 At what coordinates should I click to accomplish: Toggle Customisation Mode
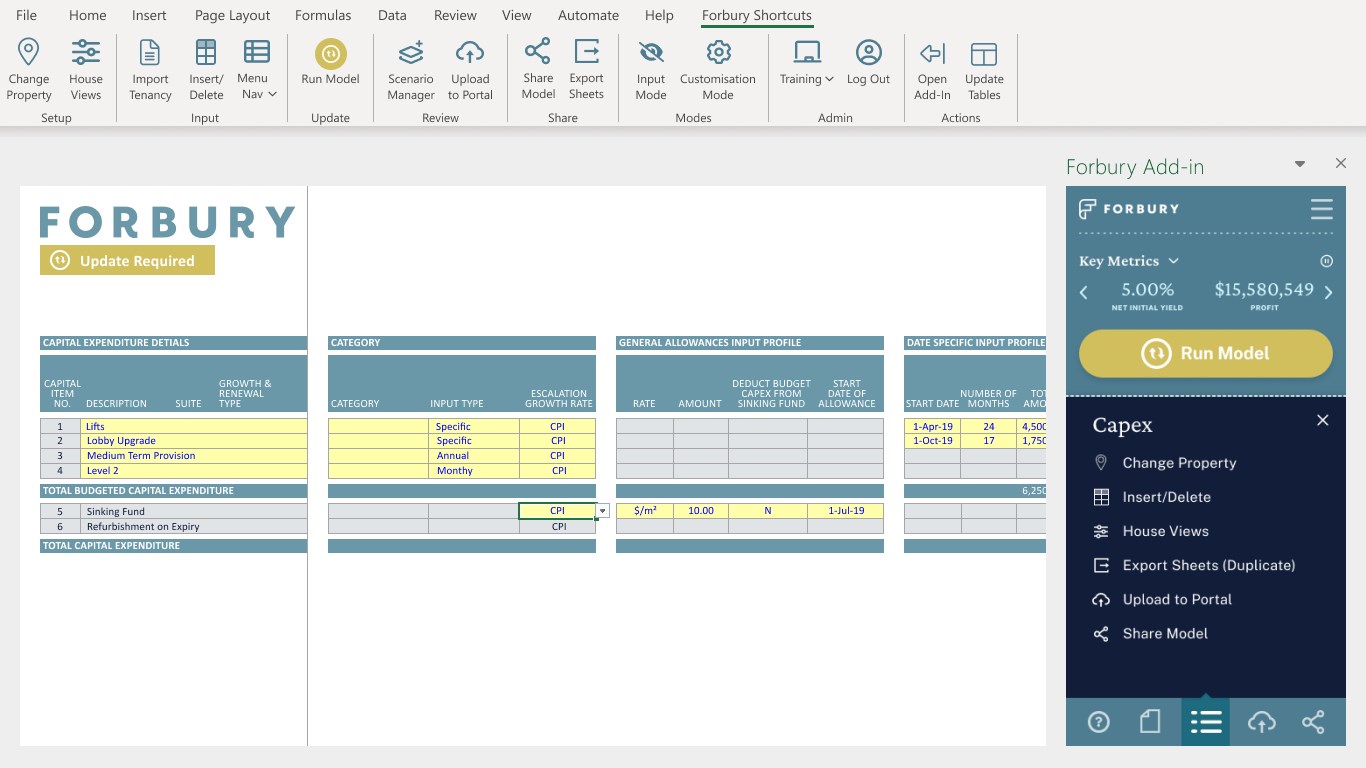[718, 69]
